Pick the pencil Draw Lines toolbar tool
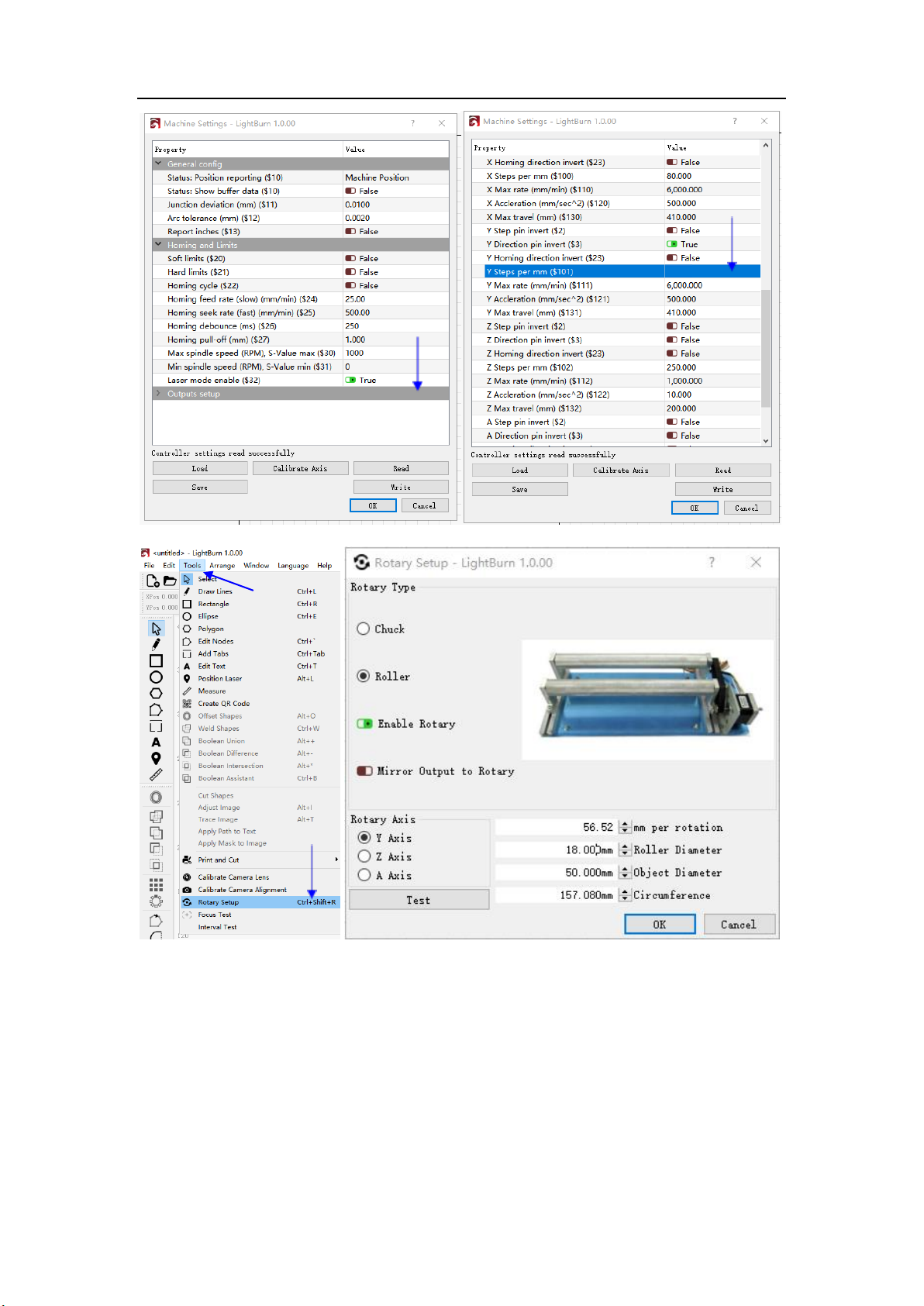 156,644
